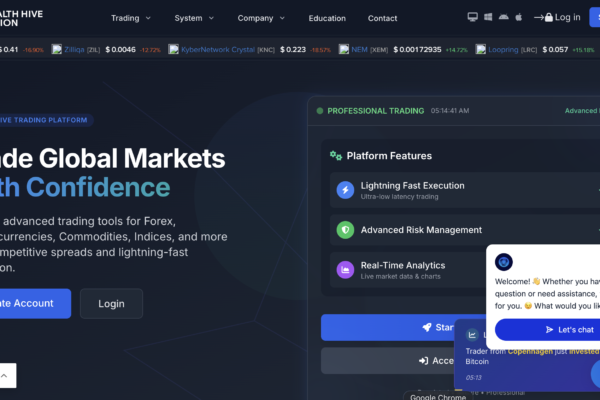Click the Log in link in header

pos(557,17)
